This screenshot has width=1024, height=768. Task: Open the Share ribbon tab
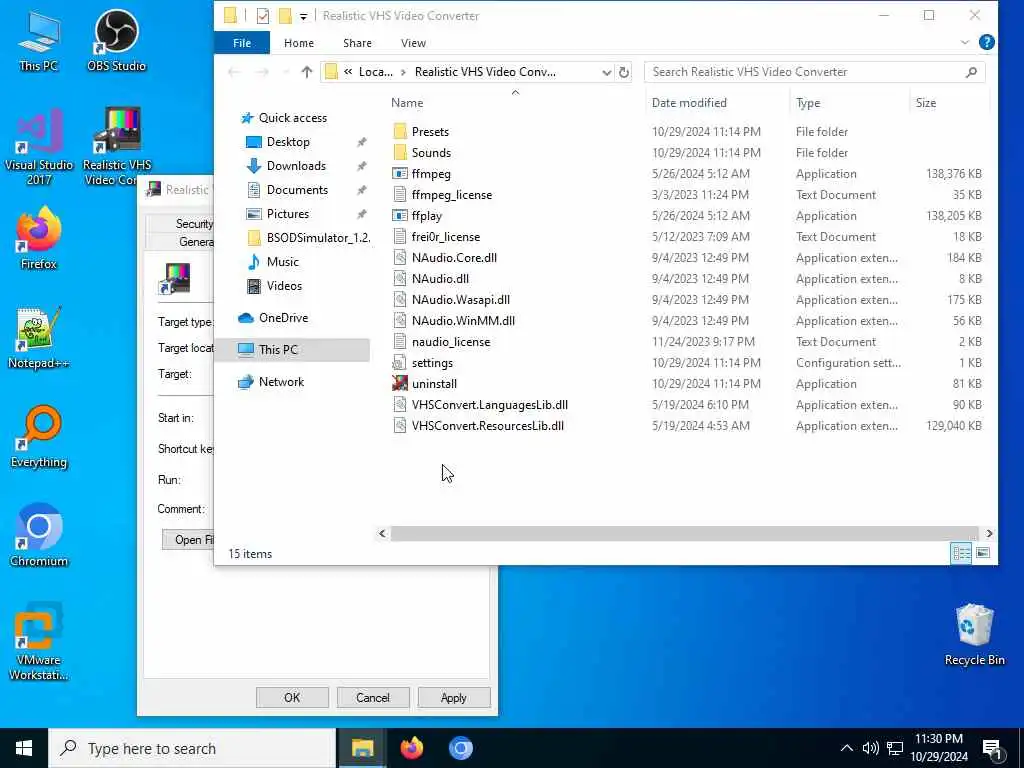357,43
